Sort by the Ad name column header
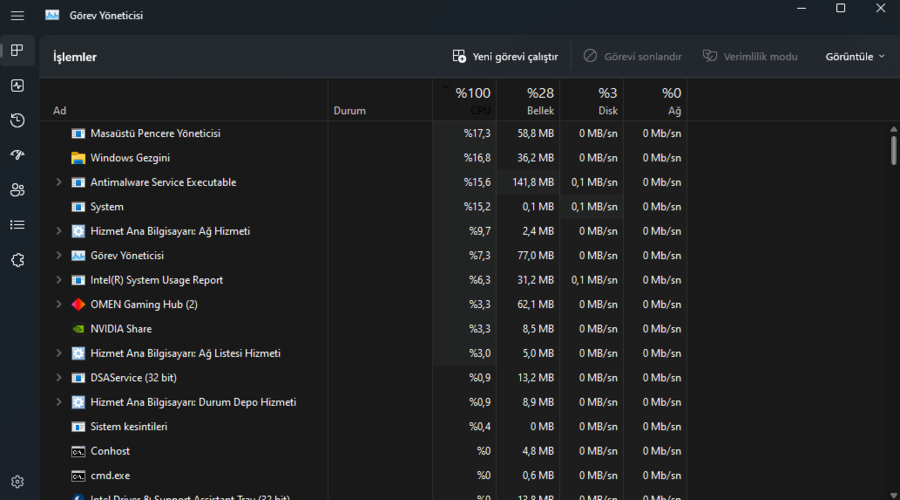This screenshot has height=500, width=900. point(60,111)
